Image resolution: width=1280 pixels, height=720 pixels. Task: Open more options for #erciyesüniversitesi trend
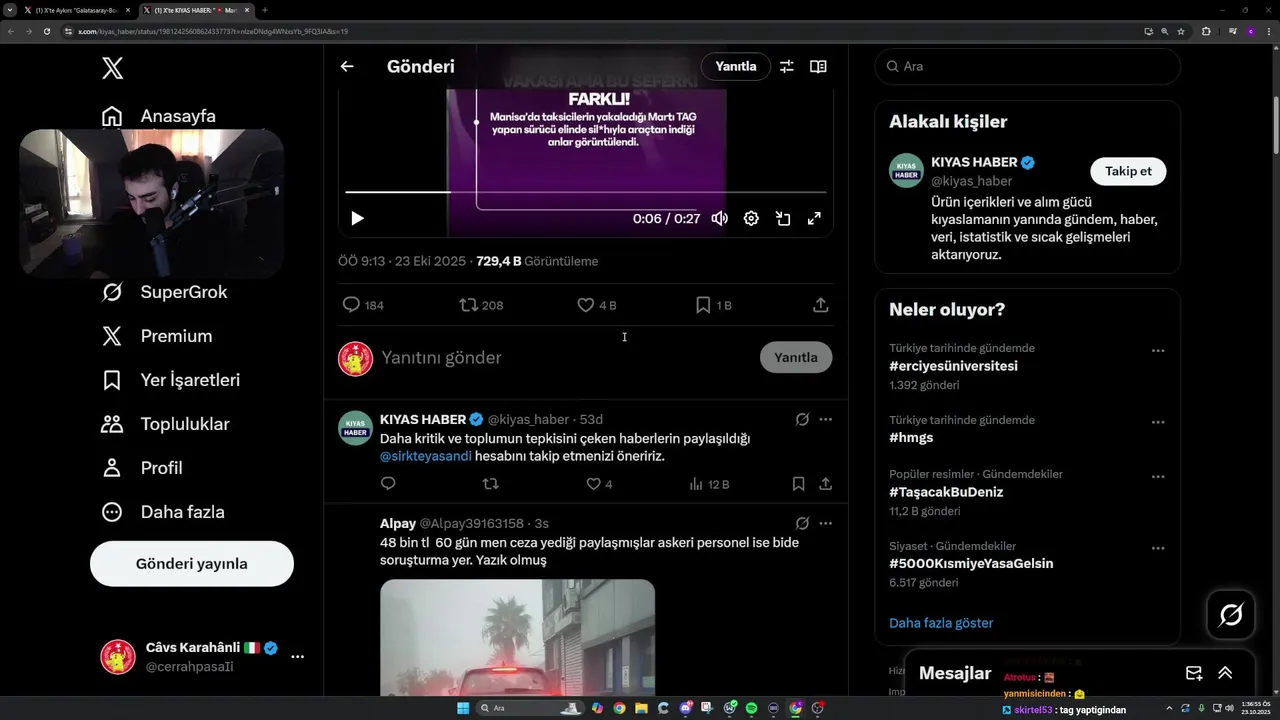click(x=1158, y=351)
